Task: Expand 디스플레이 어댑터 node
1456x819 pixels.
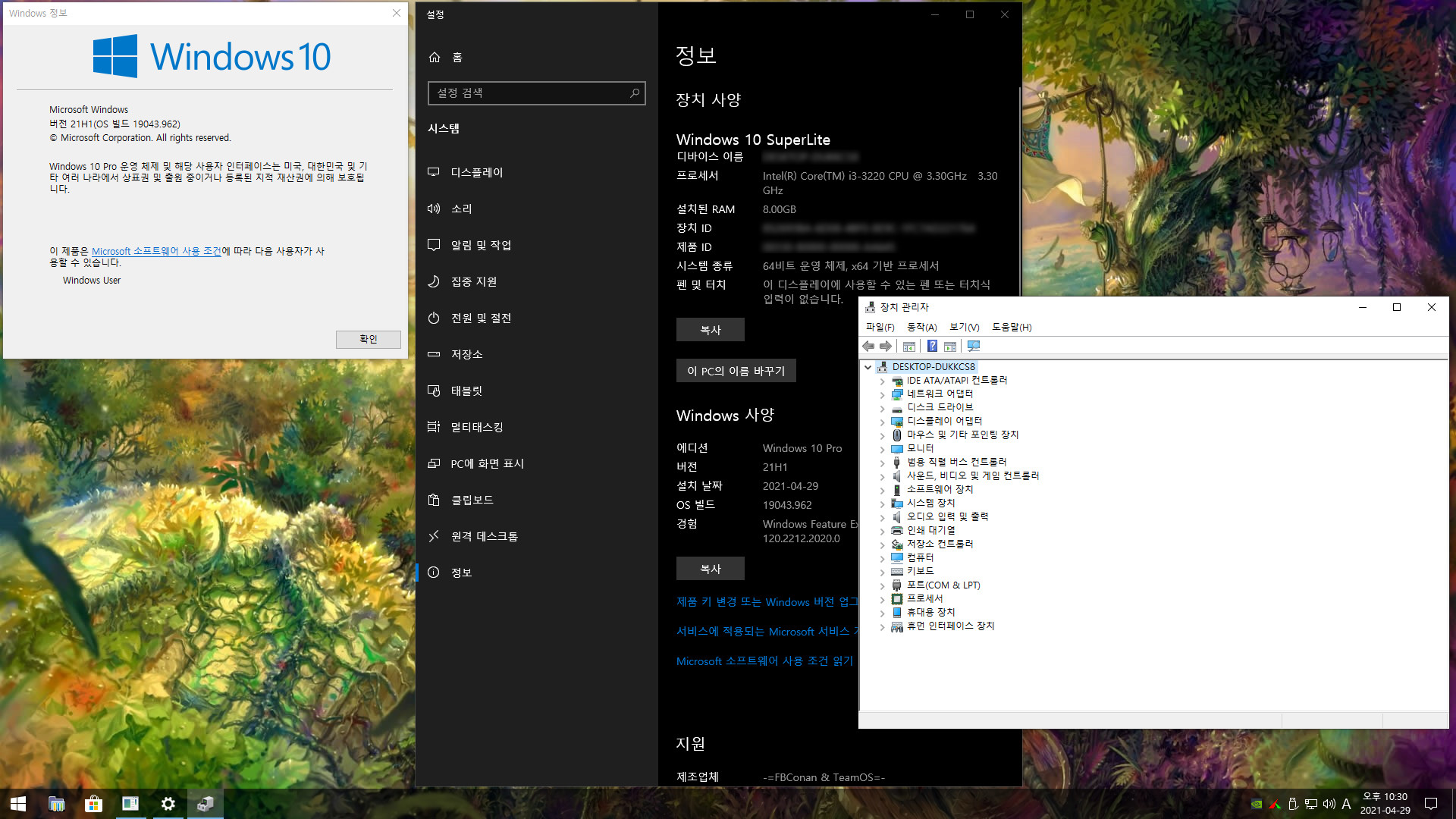Action: [x=882, y=422]
